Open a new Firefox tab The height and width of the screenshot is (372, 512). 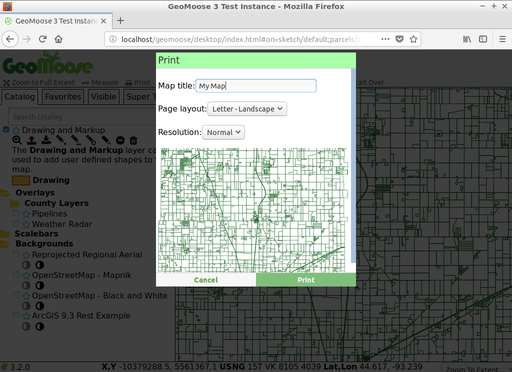pyautogui.click(x=120, y=21)
